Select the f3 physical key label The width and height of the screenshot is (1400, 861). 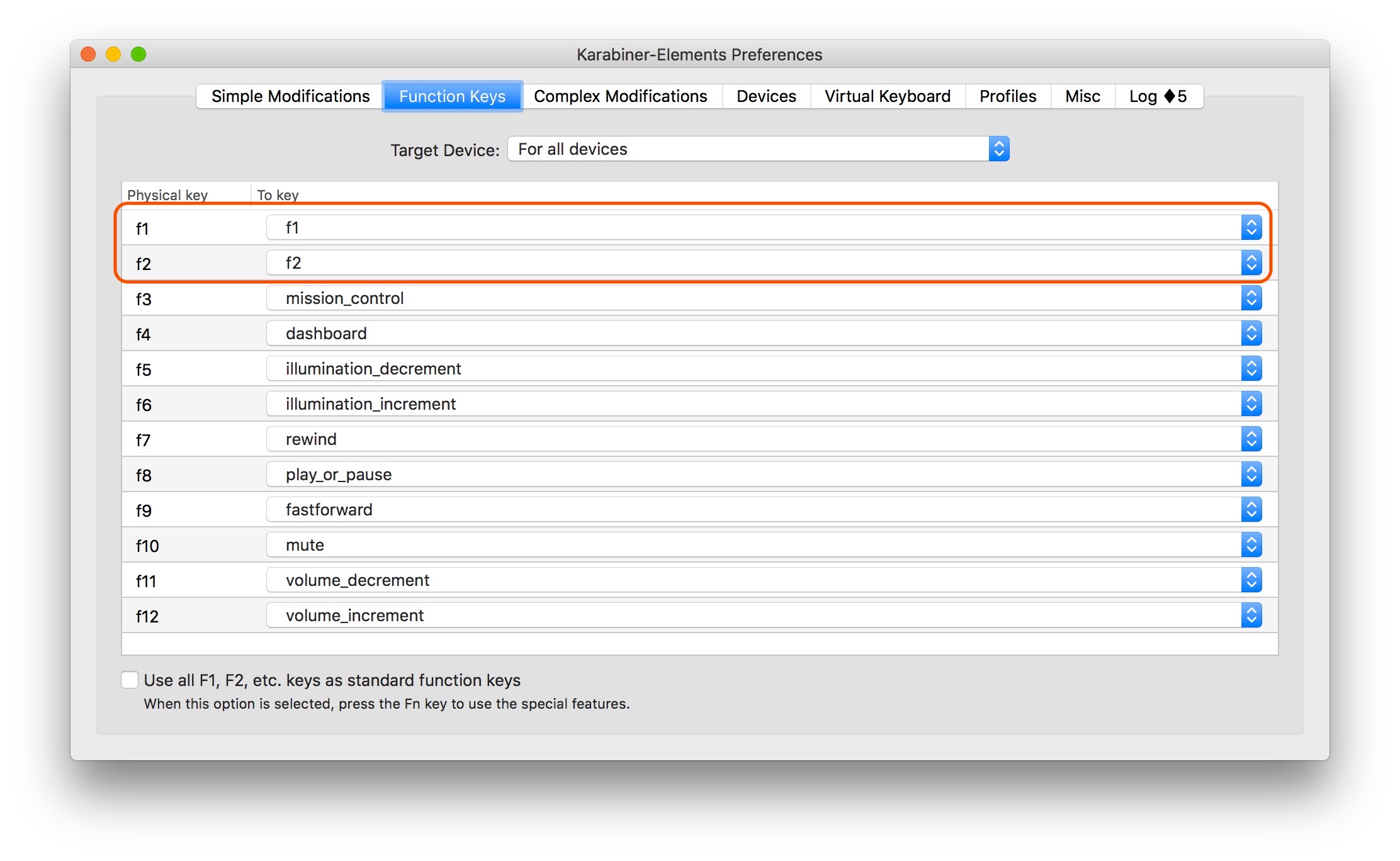click(x=144, y=299)
